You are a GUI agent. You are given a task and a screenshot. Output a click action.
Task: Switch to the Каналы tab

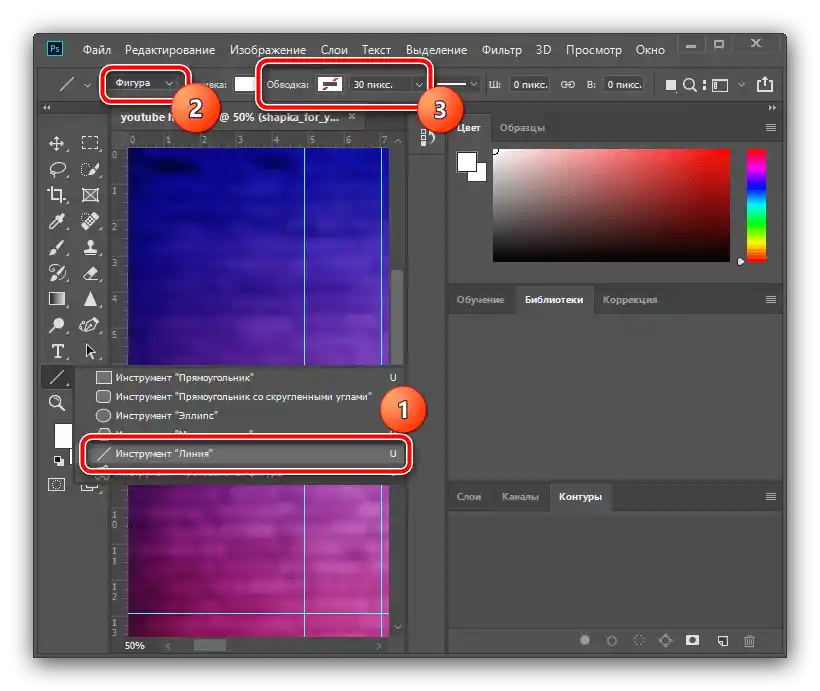point(519,496)
